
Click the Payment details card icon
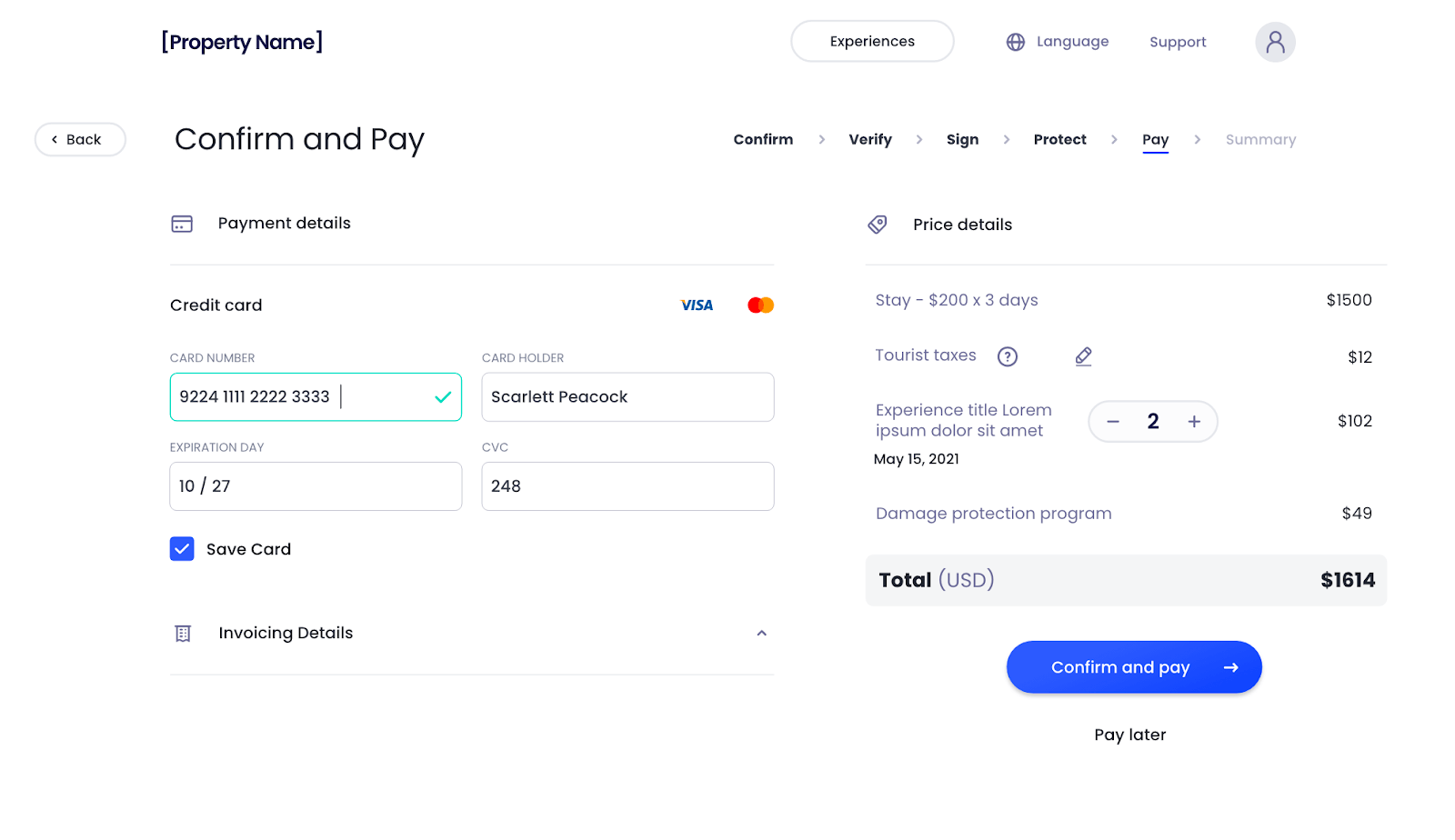click(x=182, y=224)
